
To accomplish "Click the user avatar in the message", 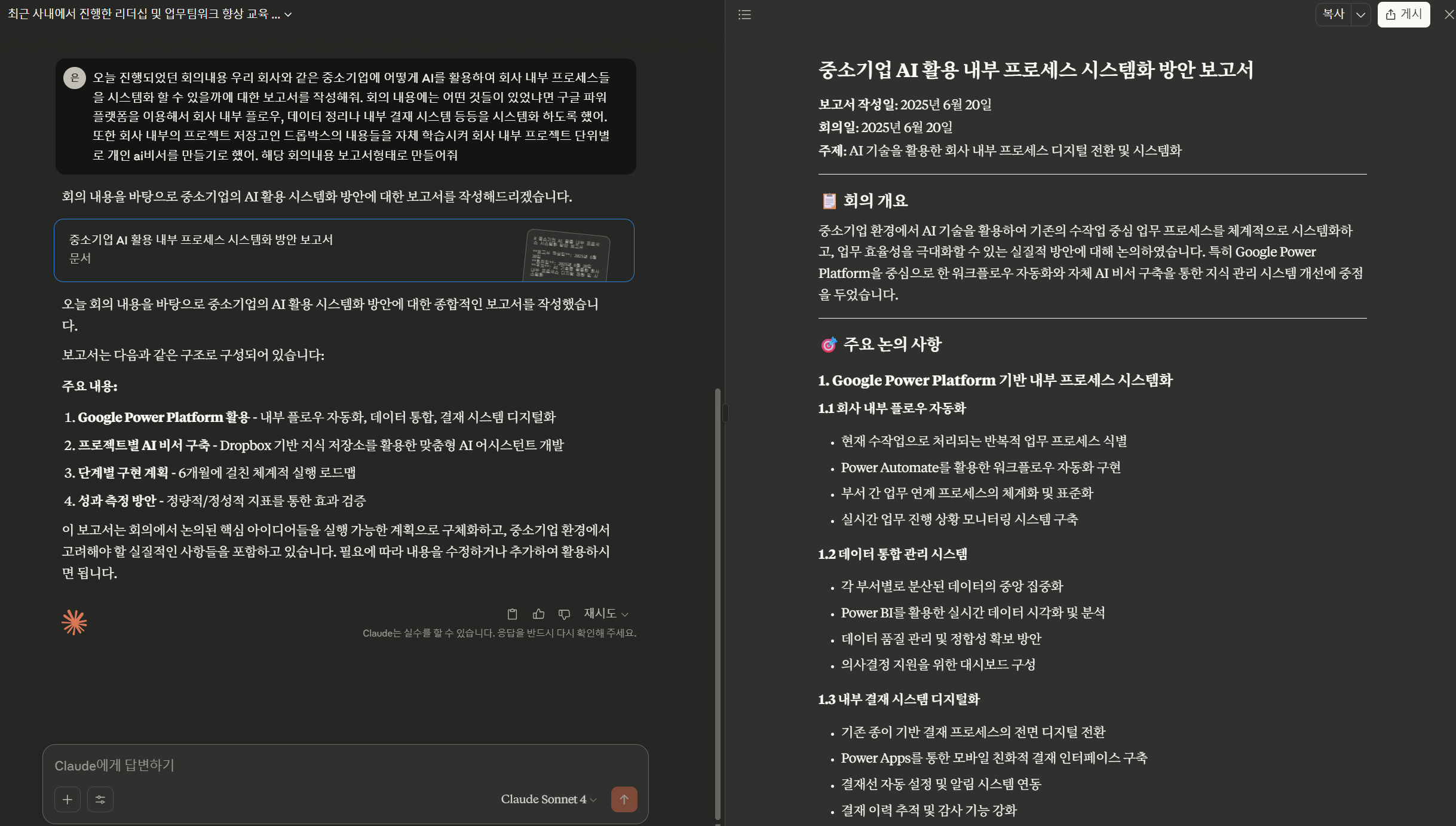I will (75, 78).
